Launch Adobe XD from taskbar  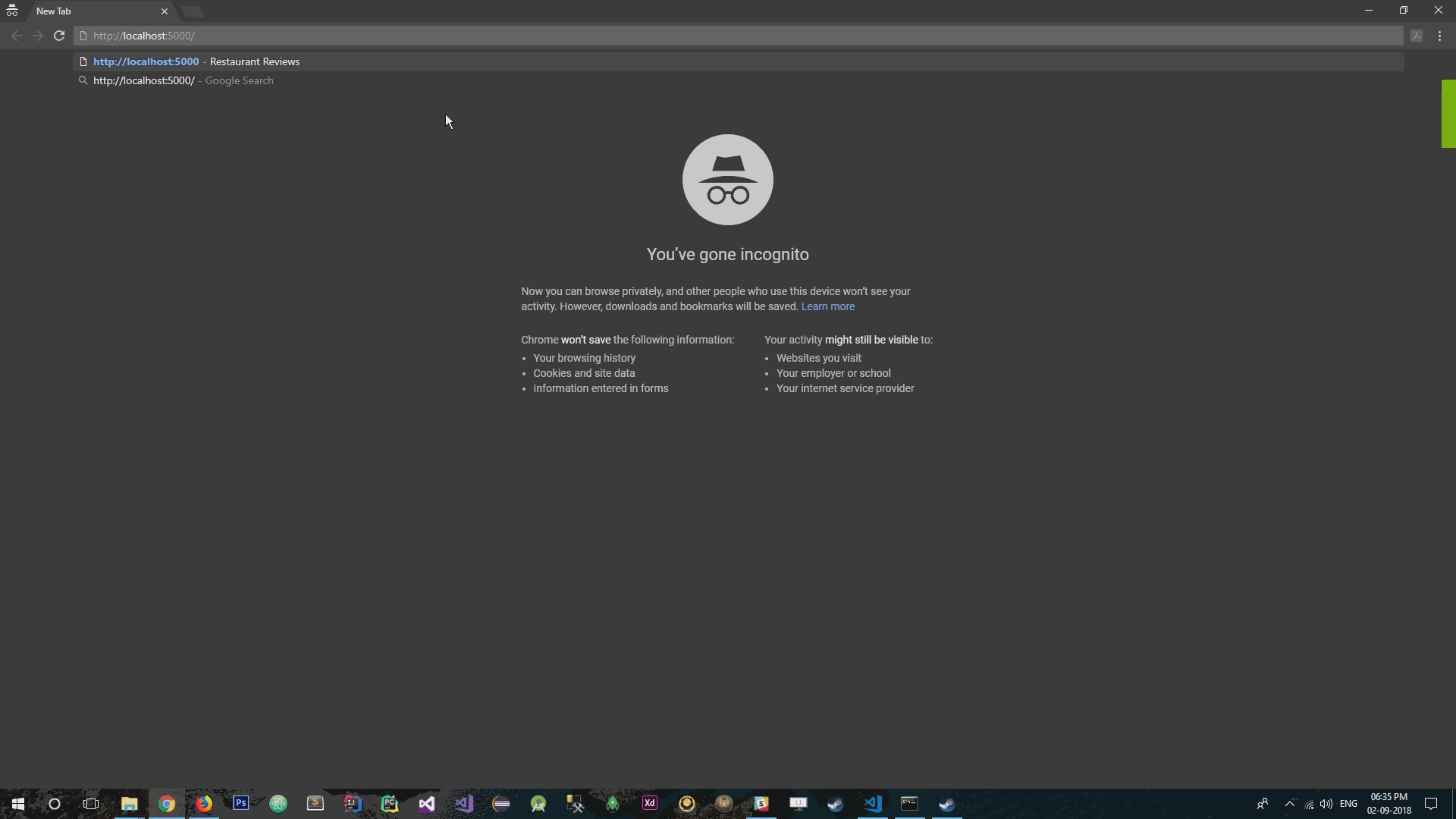pos(650,803)
